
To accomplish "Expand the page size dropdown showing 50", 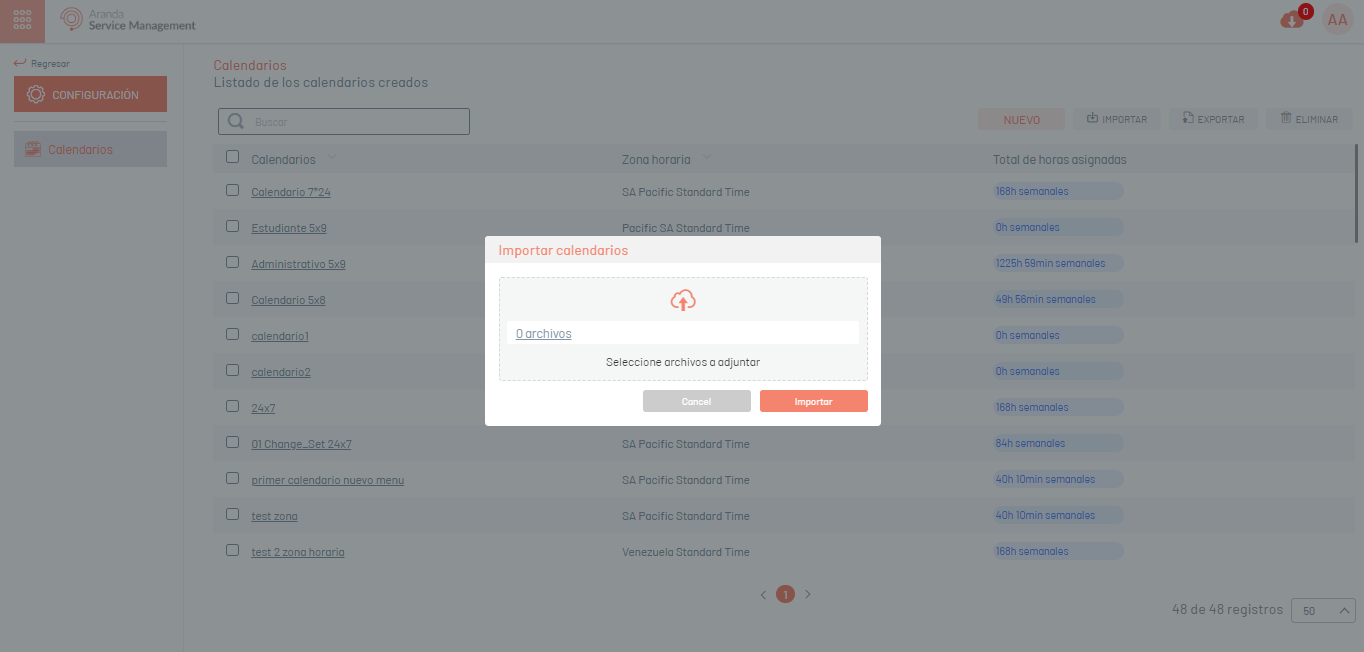I will [1323, 610].
